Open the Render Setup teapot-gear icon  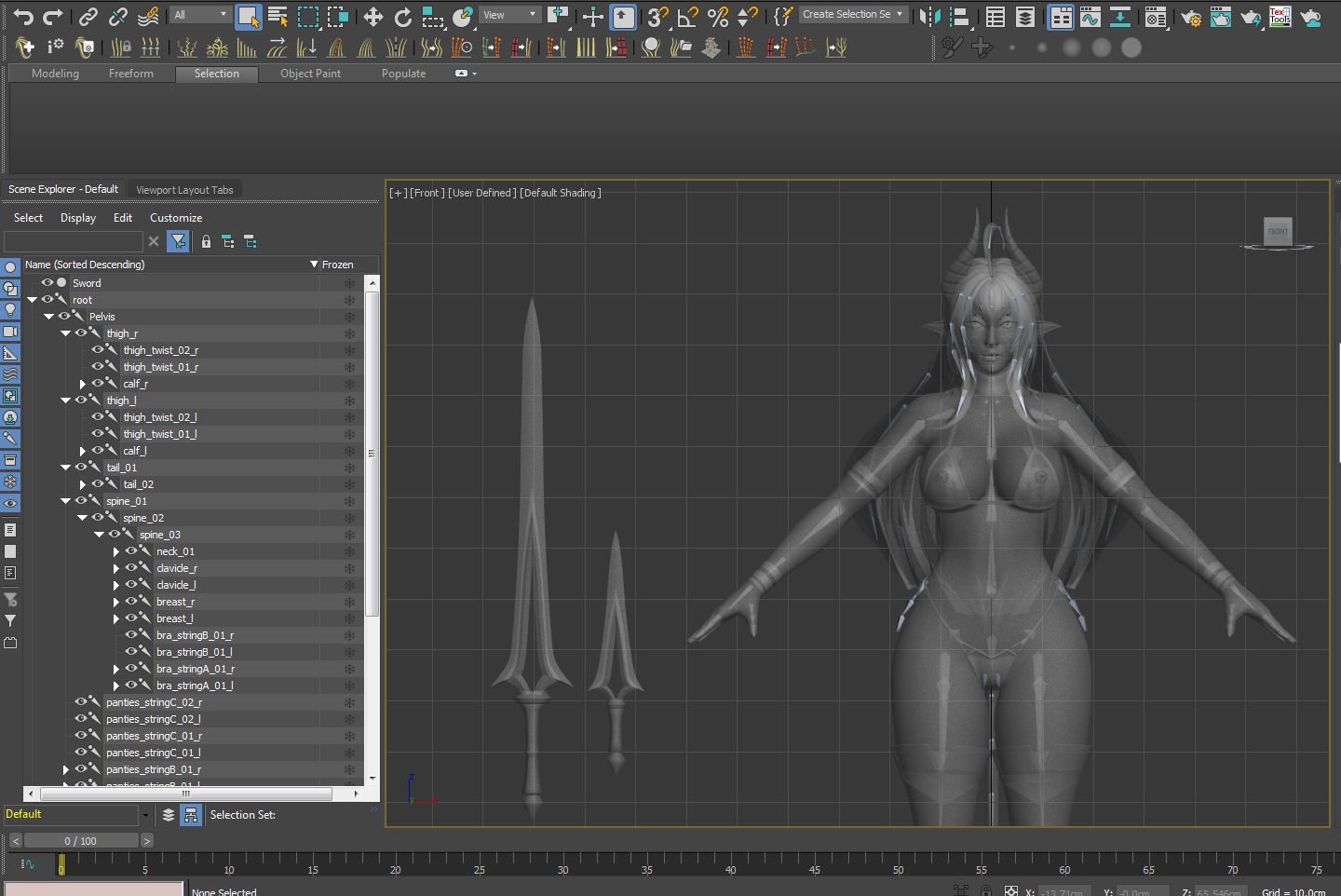(1191, 16)
